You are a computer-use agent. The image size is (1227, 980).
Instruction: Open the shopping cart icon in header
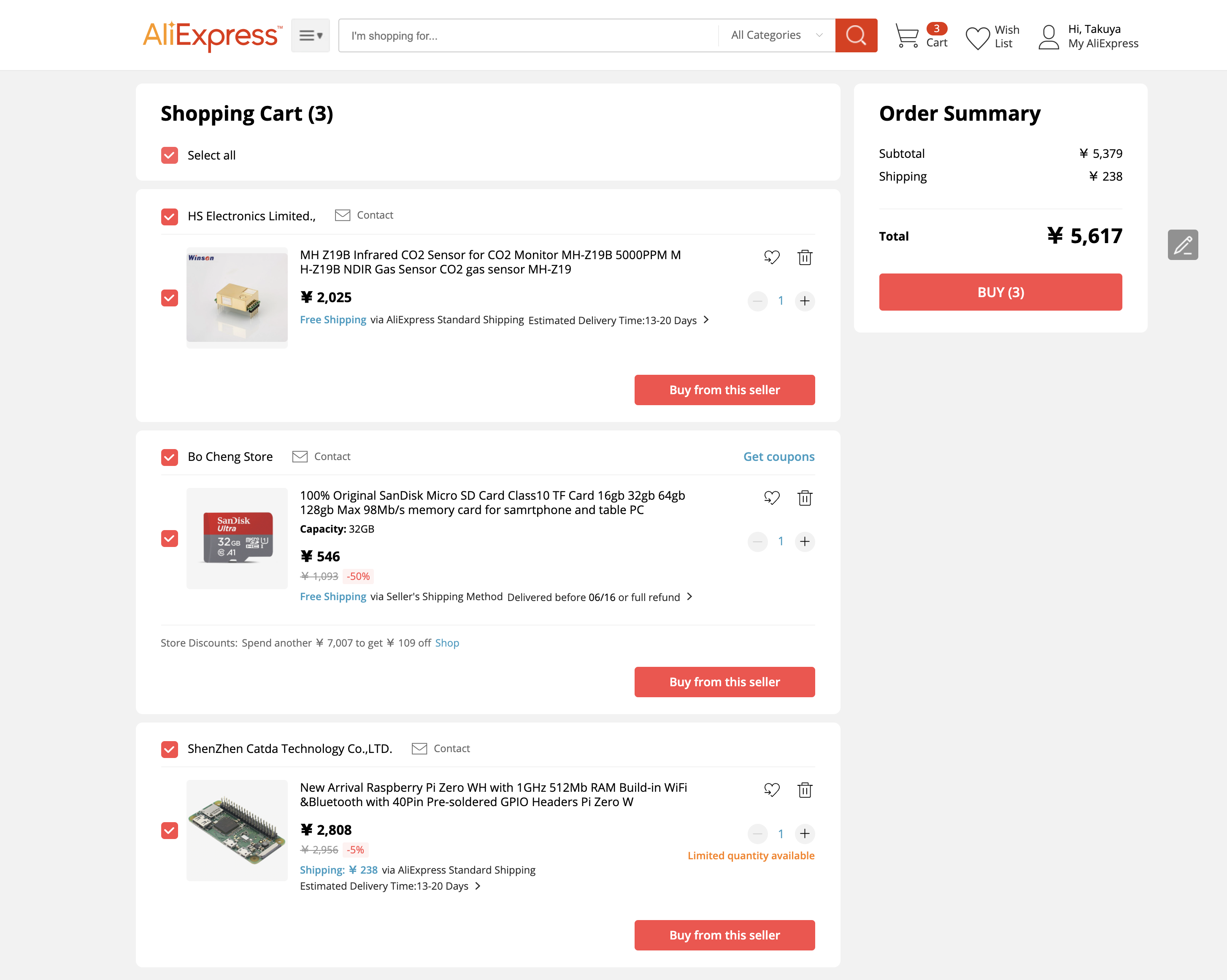[907, 35]
